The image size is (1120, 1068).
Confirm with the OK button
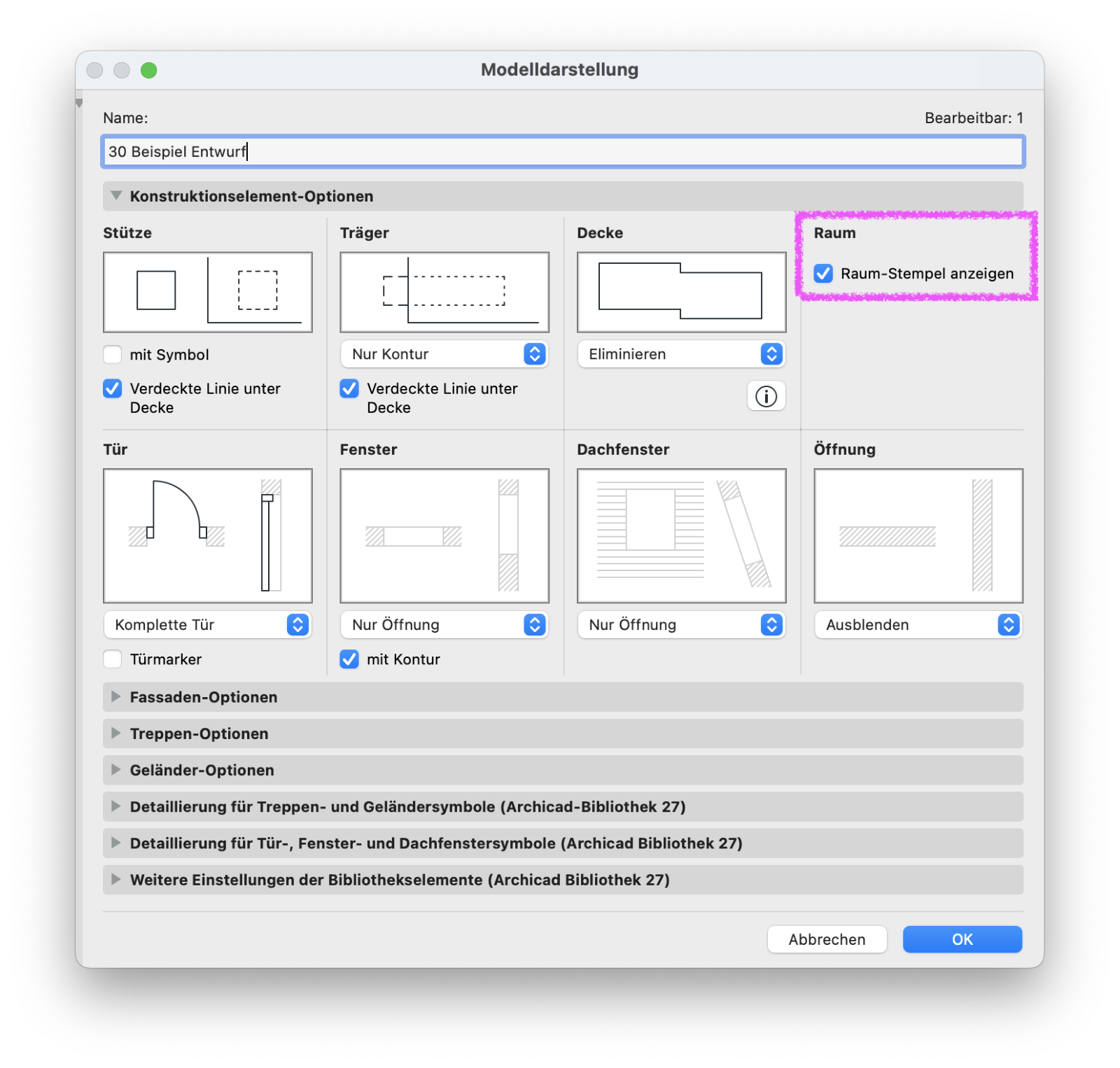click(x=962, y=939)
